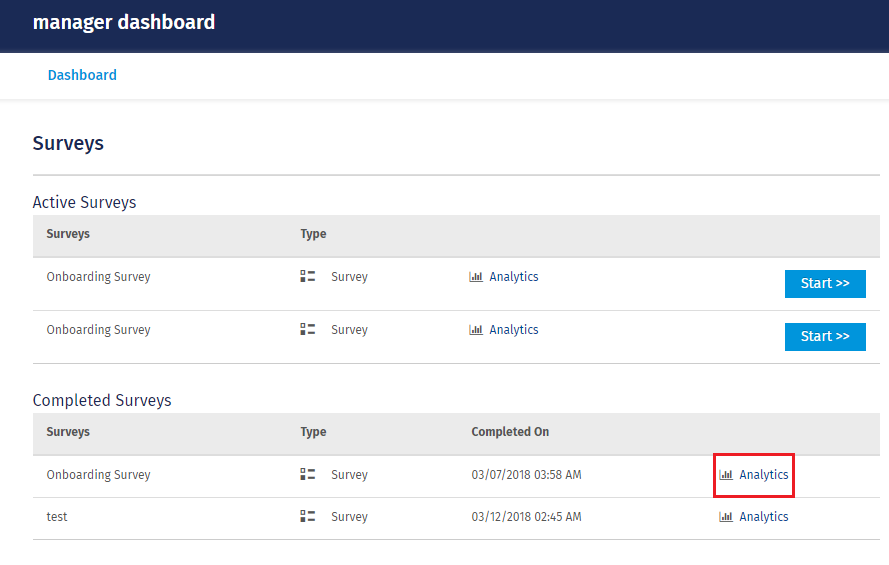Open Analytics link for first active survey
This screenshot has height=565, width=889.
pos(514,277)
